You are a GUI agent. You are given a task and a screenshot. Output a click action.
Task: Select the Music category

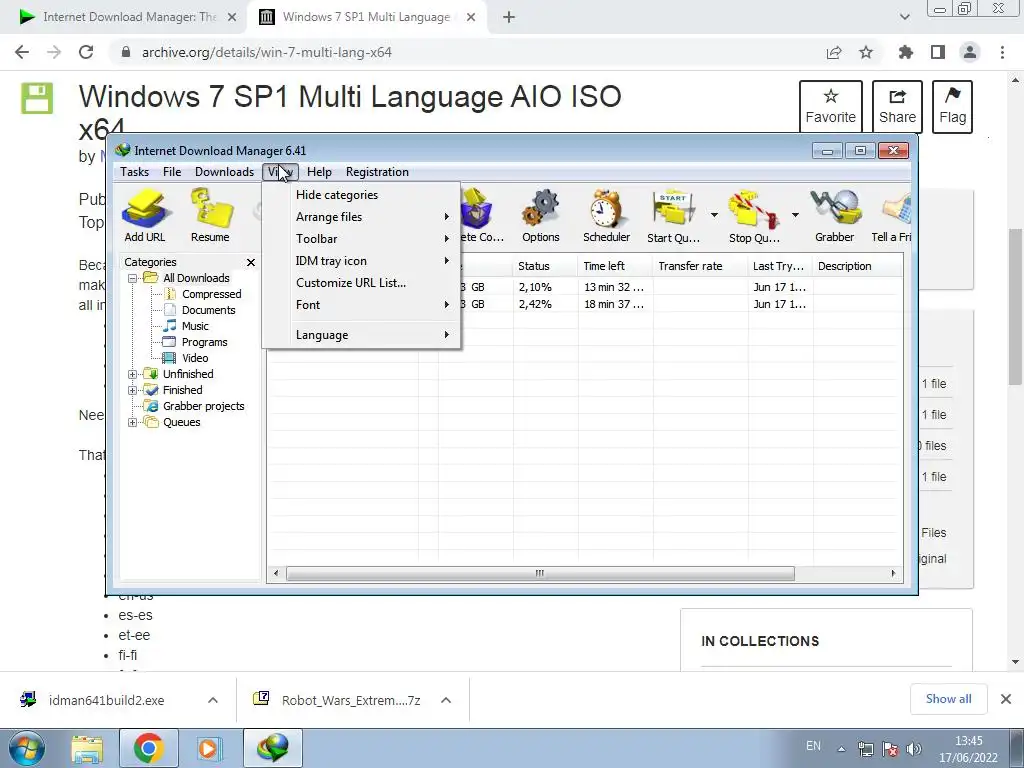(195, 326)
